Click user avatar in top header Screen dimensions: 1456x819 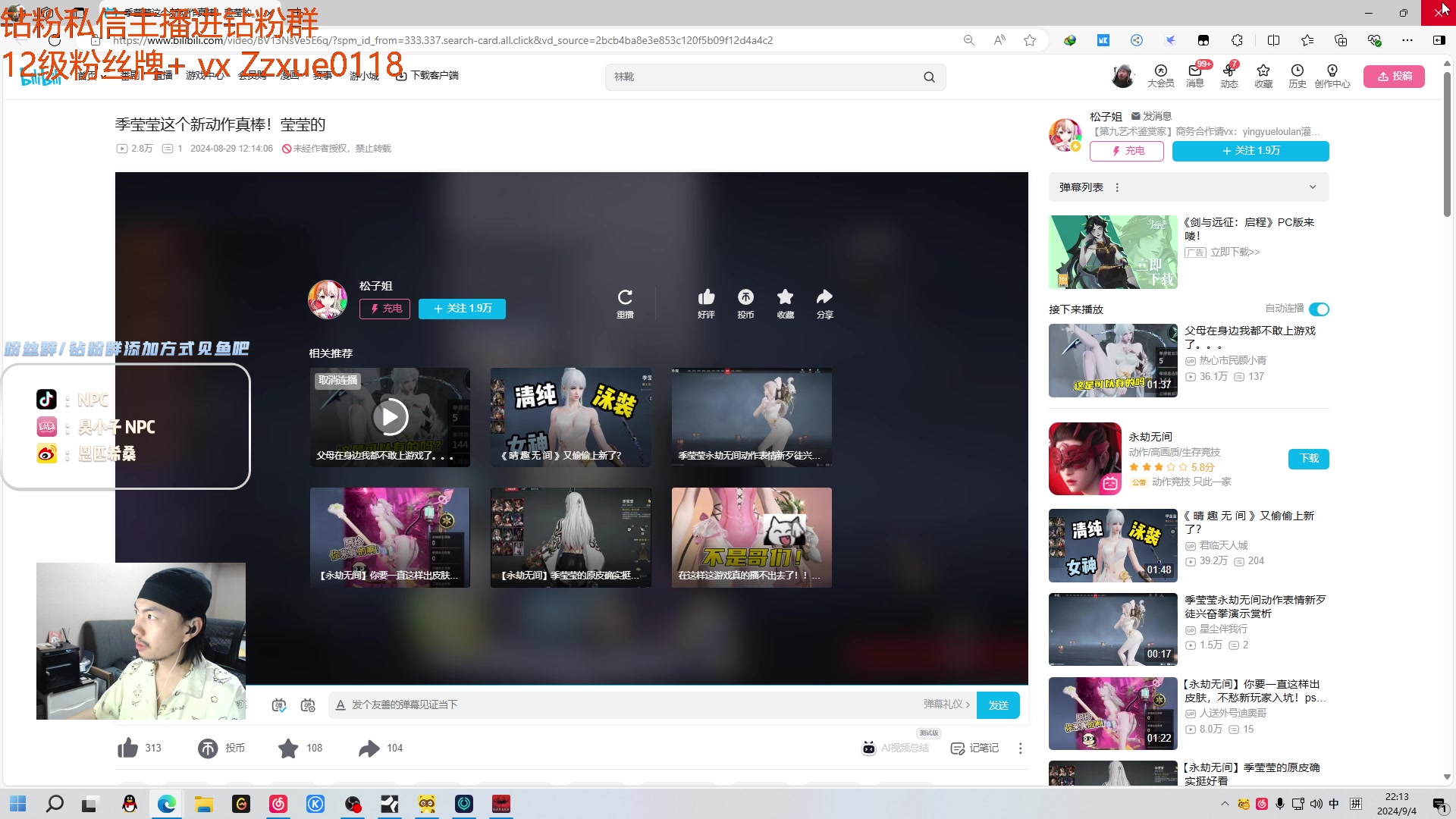[x=1122, y=76]
